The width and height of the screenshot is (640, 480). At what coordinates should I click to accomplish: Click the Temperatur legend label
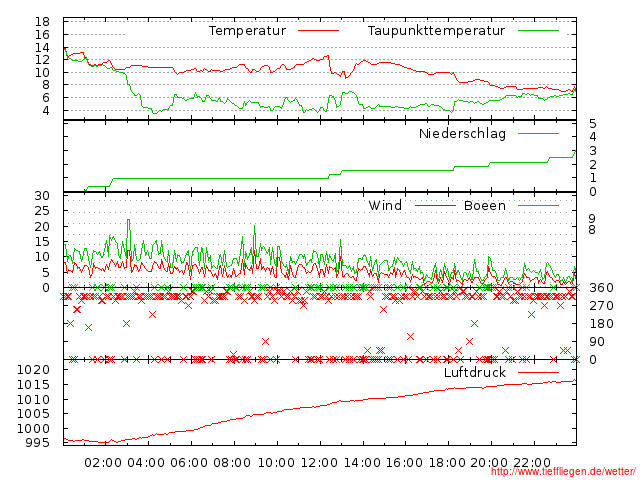[x=247, y=31]
